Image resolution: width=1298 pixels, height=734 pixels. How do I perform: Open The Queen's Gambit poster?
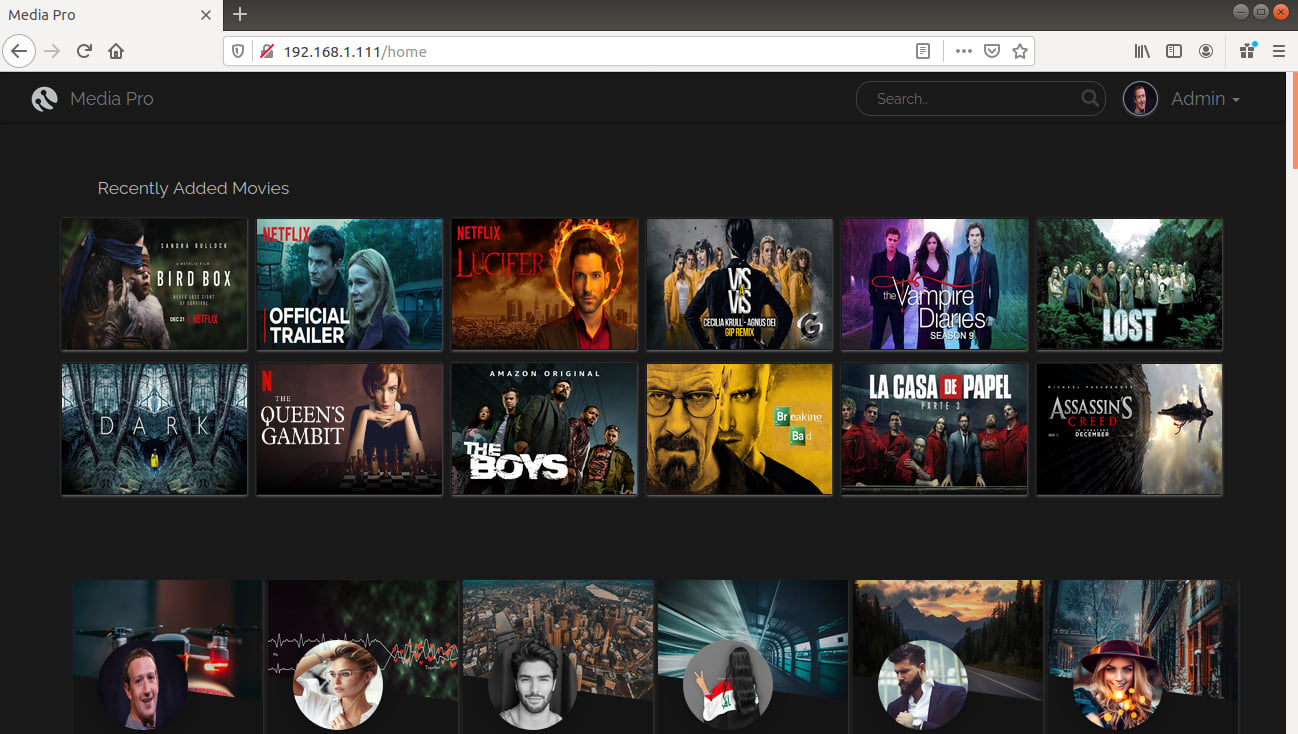349,429
